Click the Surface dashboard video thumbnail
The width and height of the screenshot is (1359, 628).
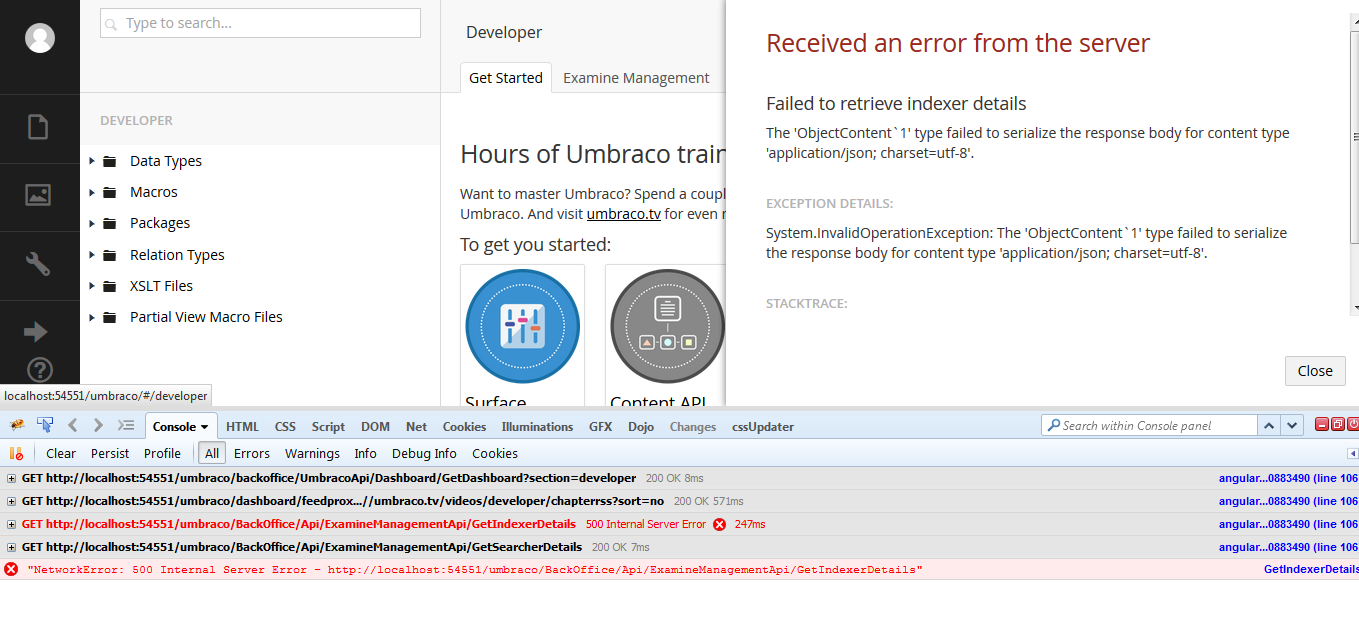[x=523, y=327]
